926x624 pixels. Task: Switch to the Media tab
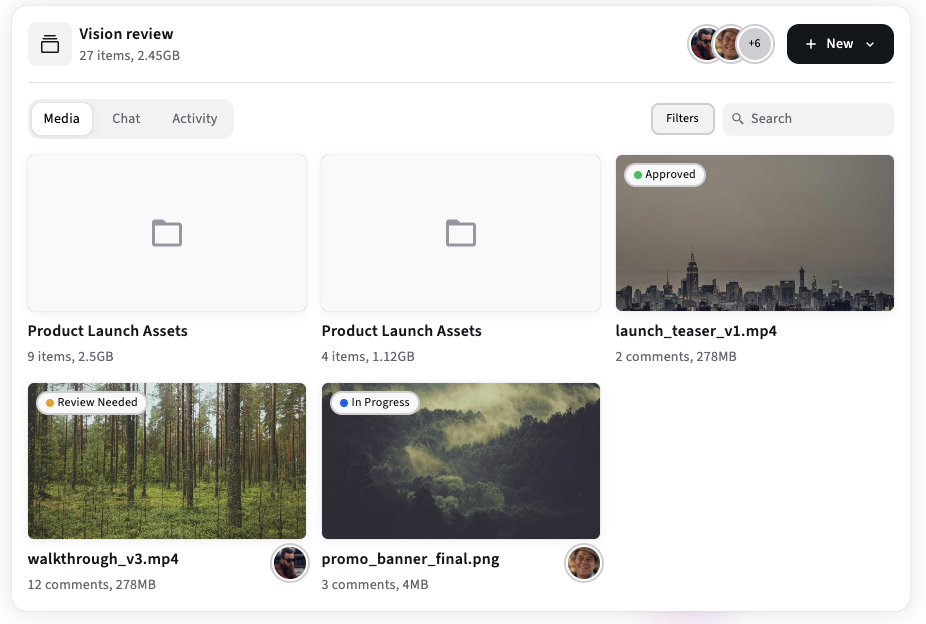tap(61, 119)
